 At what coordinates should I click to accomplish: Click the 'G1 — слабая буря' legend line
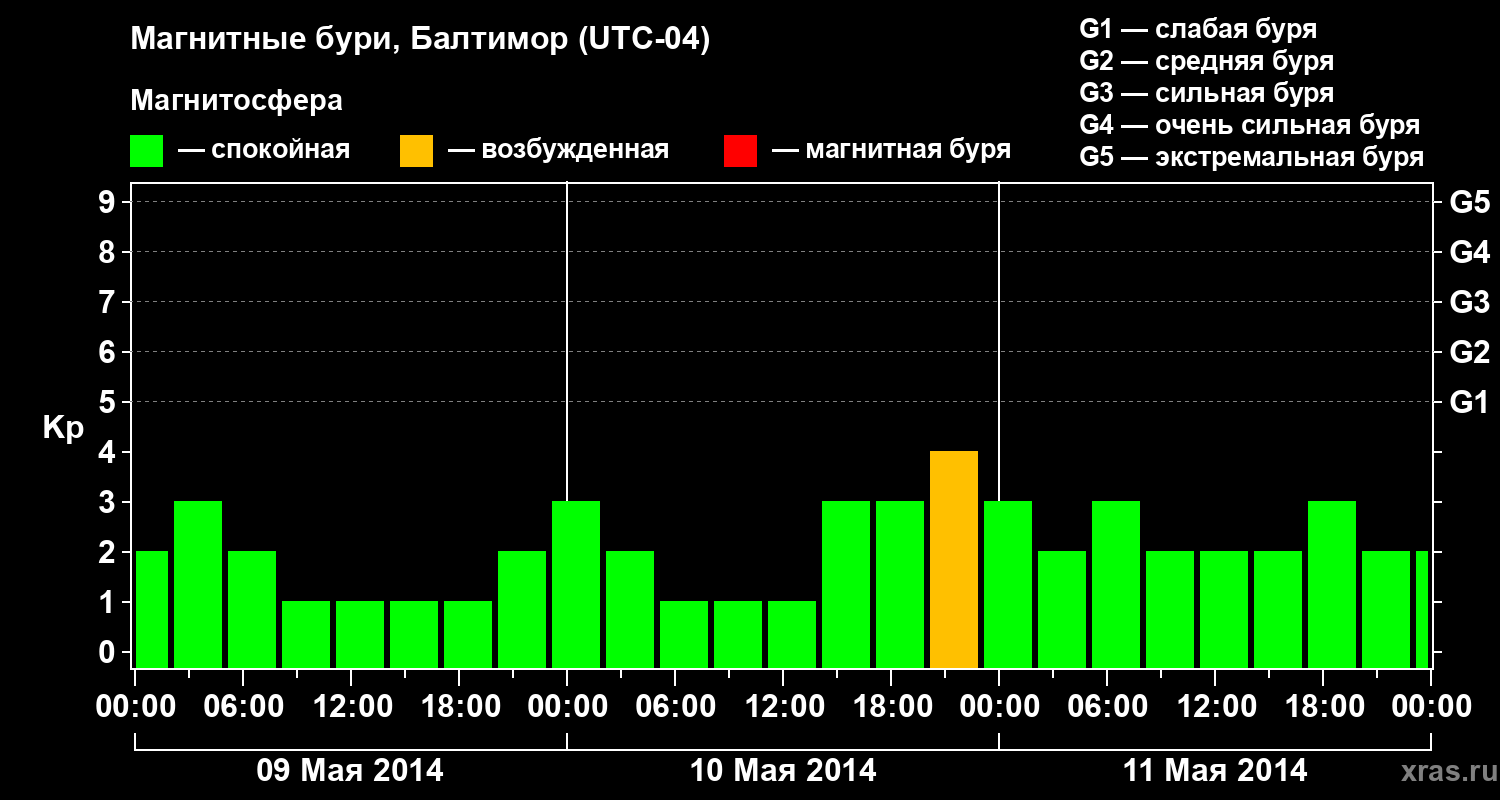[1198, 29]
